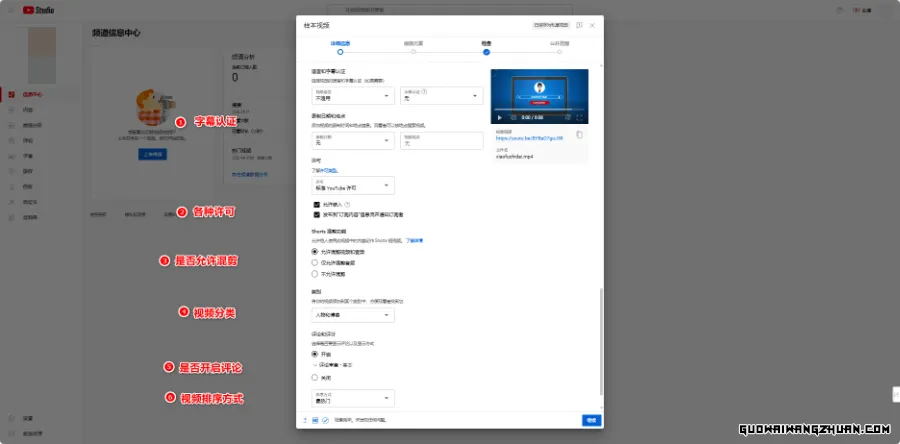Open the hamburger menu beside YouTube Studio logo
The height and width of the screenshot is (444, 900).
11,10
